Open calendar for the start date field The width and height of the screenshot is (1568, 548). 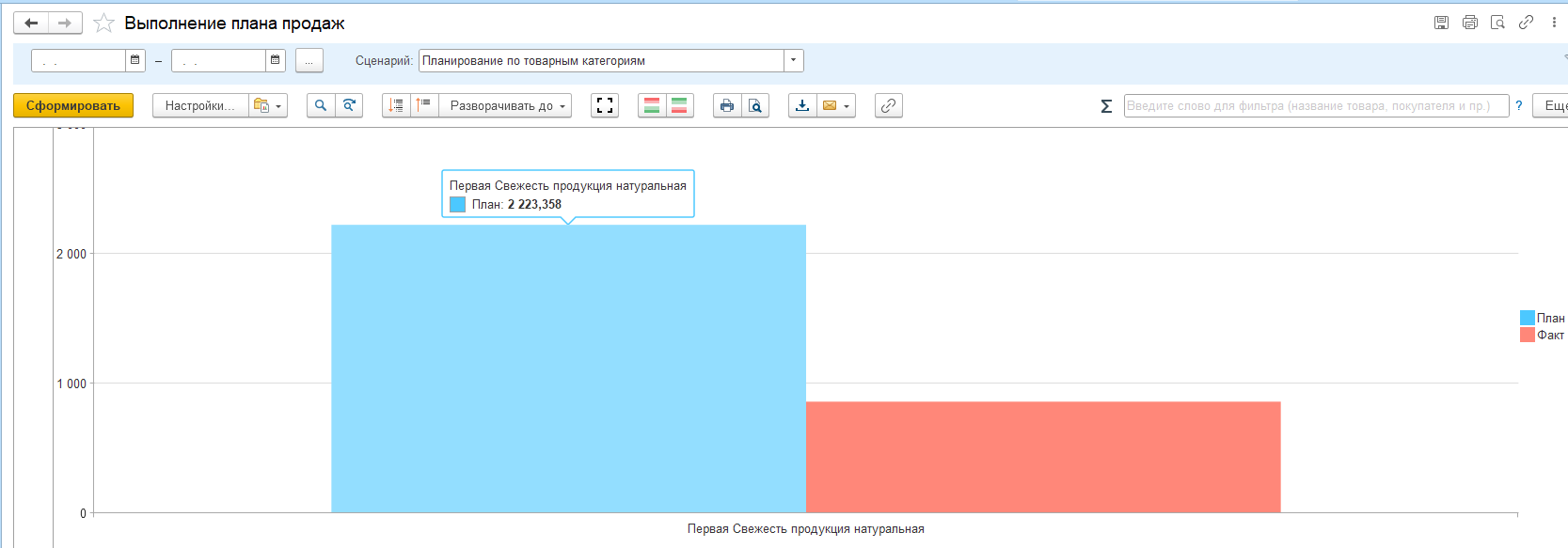coord(135,60)
